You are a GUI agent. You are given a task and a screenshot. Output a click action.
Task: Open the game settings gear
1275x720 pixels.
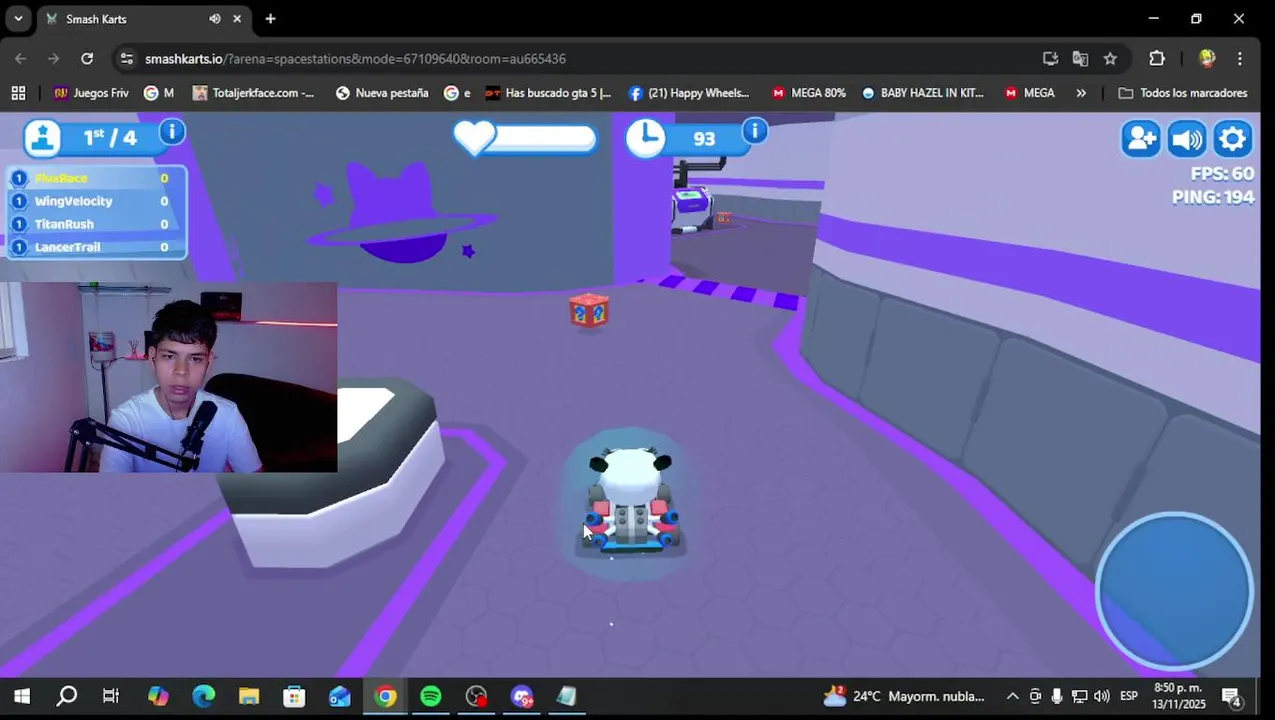(1233, 138)
